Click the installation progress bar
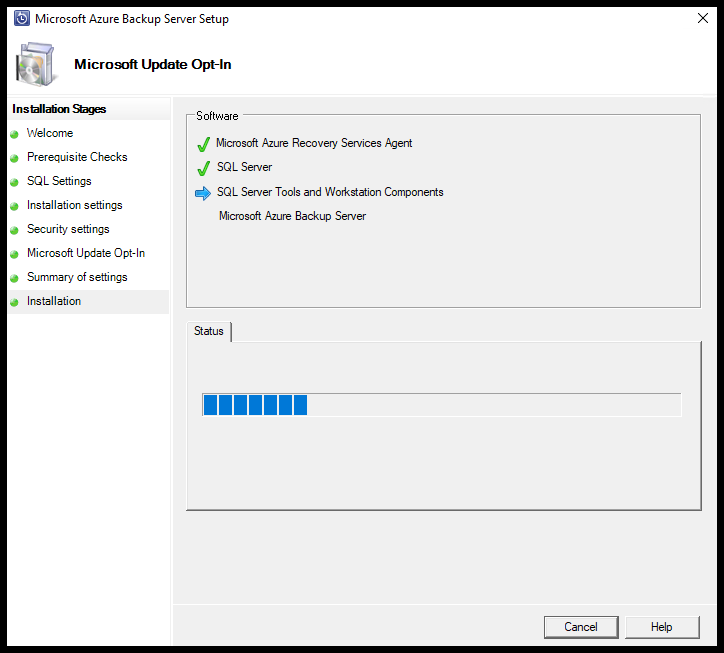The height and width of the screenshot is (653, 724). click(441, 405)
